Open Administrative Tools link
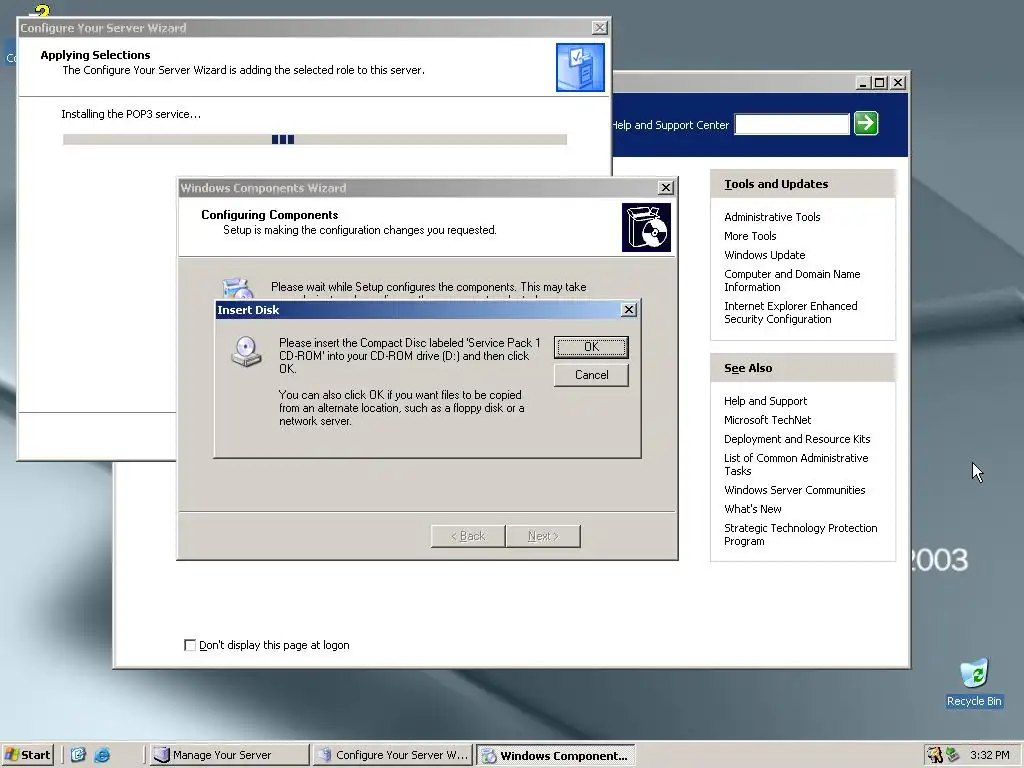This screenshot has height=768, width=1024. click(772, 217)
